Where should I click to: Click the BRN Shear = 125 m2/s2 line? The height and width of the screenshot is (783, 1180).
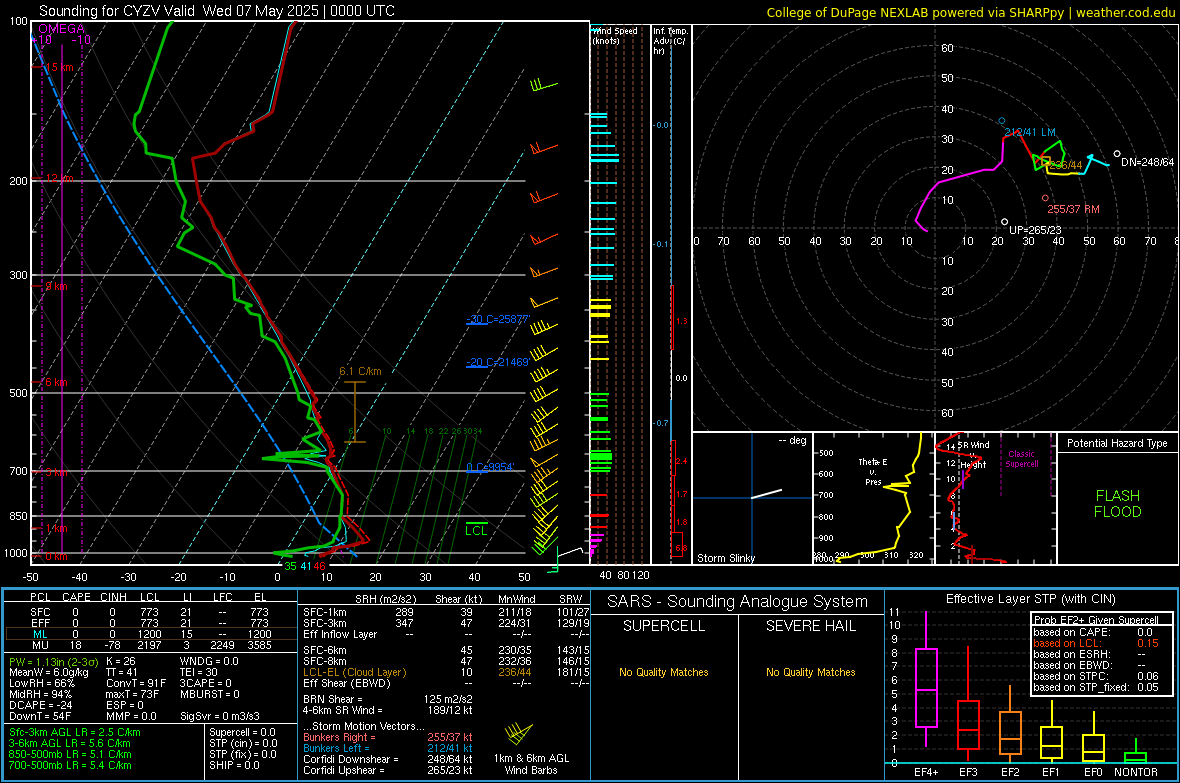click(388, 699)
